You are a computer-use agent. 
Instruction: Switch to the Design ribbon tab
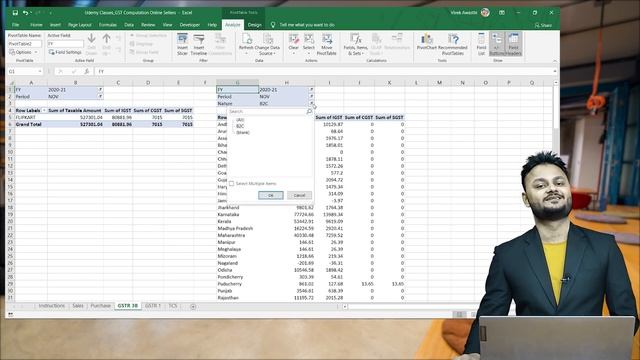coord(254,25)
